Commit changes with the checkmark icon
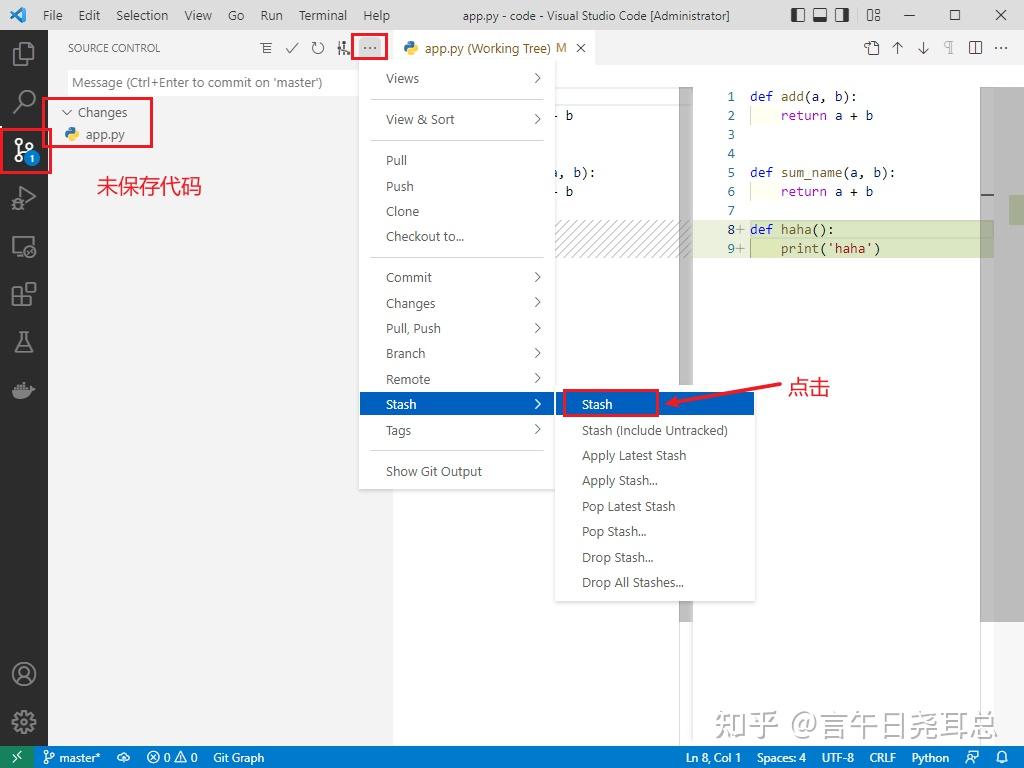Viewport: 1024px width, 768px height. click(x=292, y=47)
